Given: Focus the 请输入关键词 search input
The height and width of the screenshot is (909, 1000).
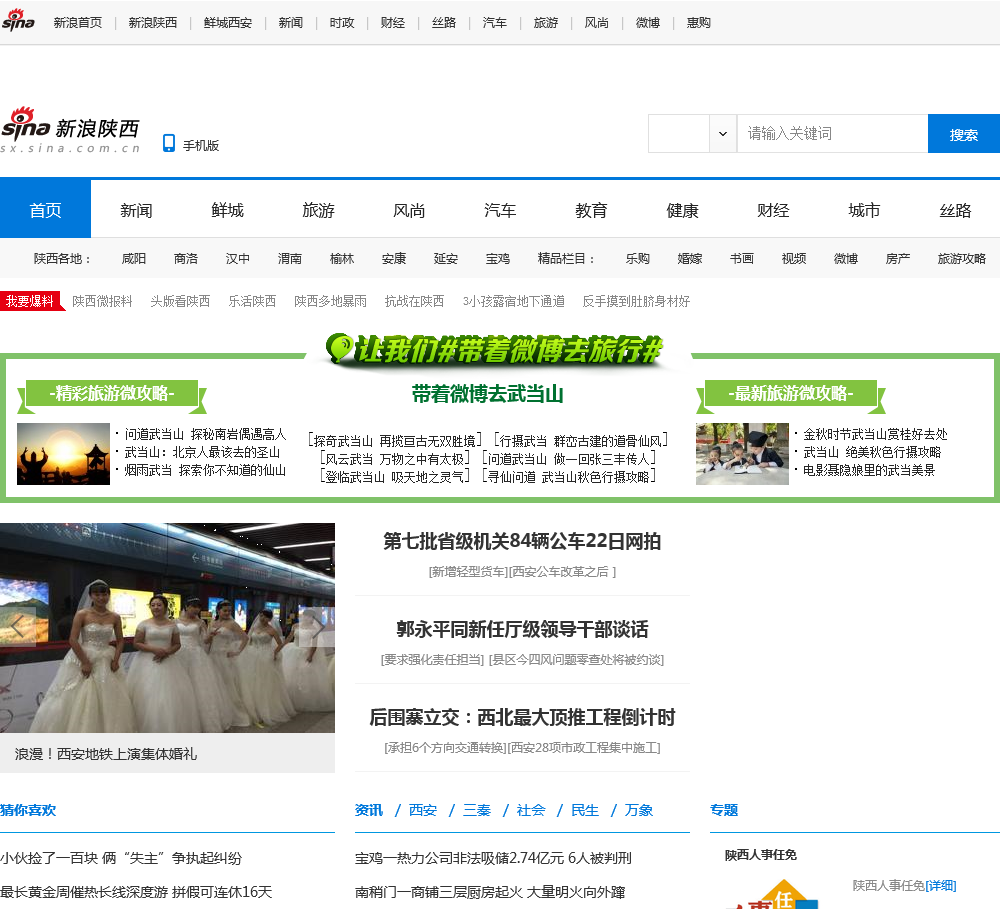Looking at the screenshot, I should [x=832, y=134].
